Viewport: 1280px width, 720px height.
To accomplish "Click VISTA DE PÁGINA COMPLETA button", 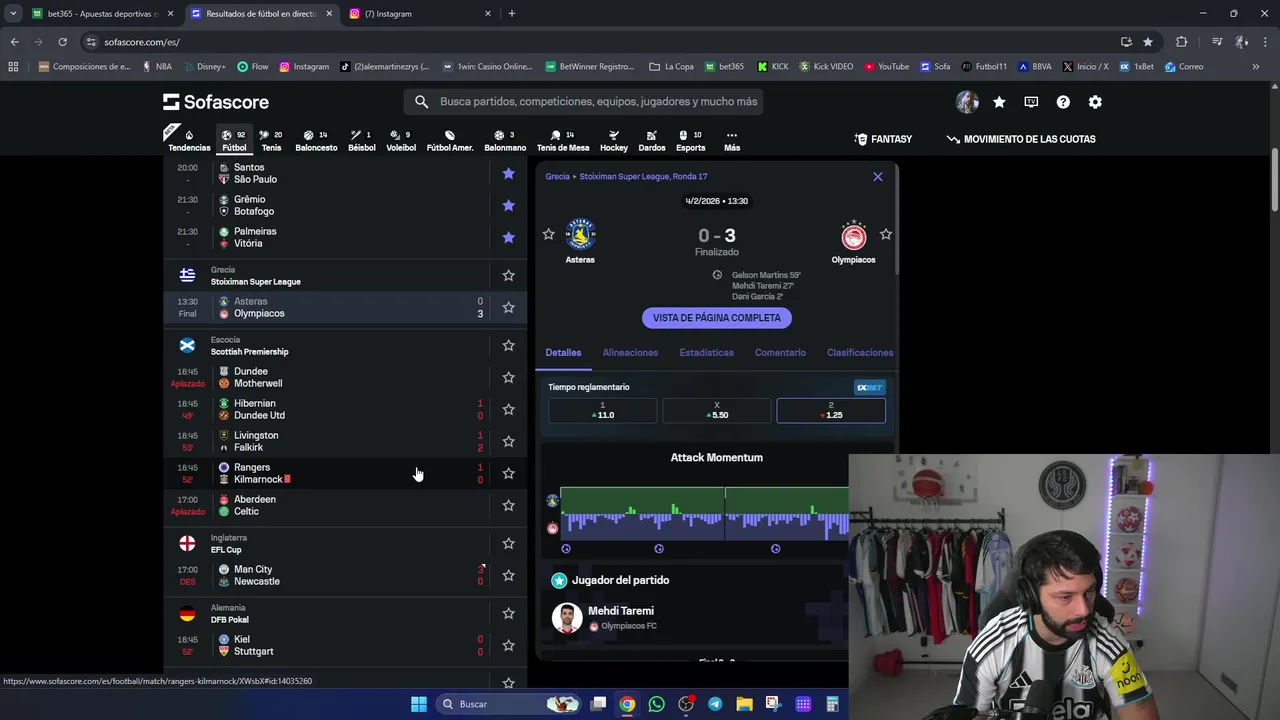I will click(x=717, y=318).
